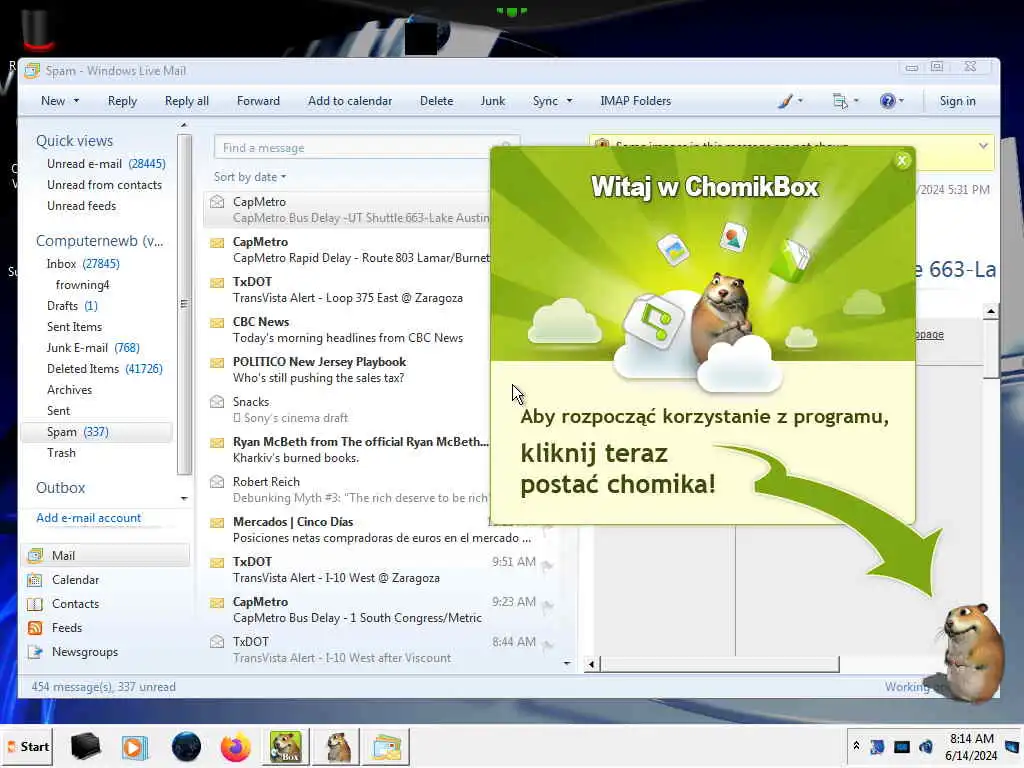Collapse Computernewb account tree
The width and height of the screenshot is (1024, 768).
[100, 241]
